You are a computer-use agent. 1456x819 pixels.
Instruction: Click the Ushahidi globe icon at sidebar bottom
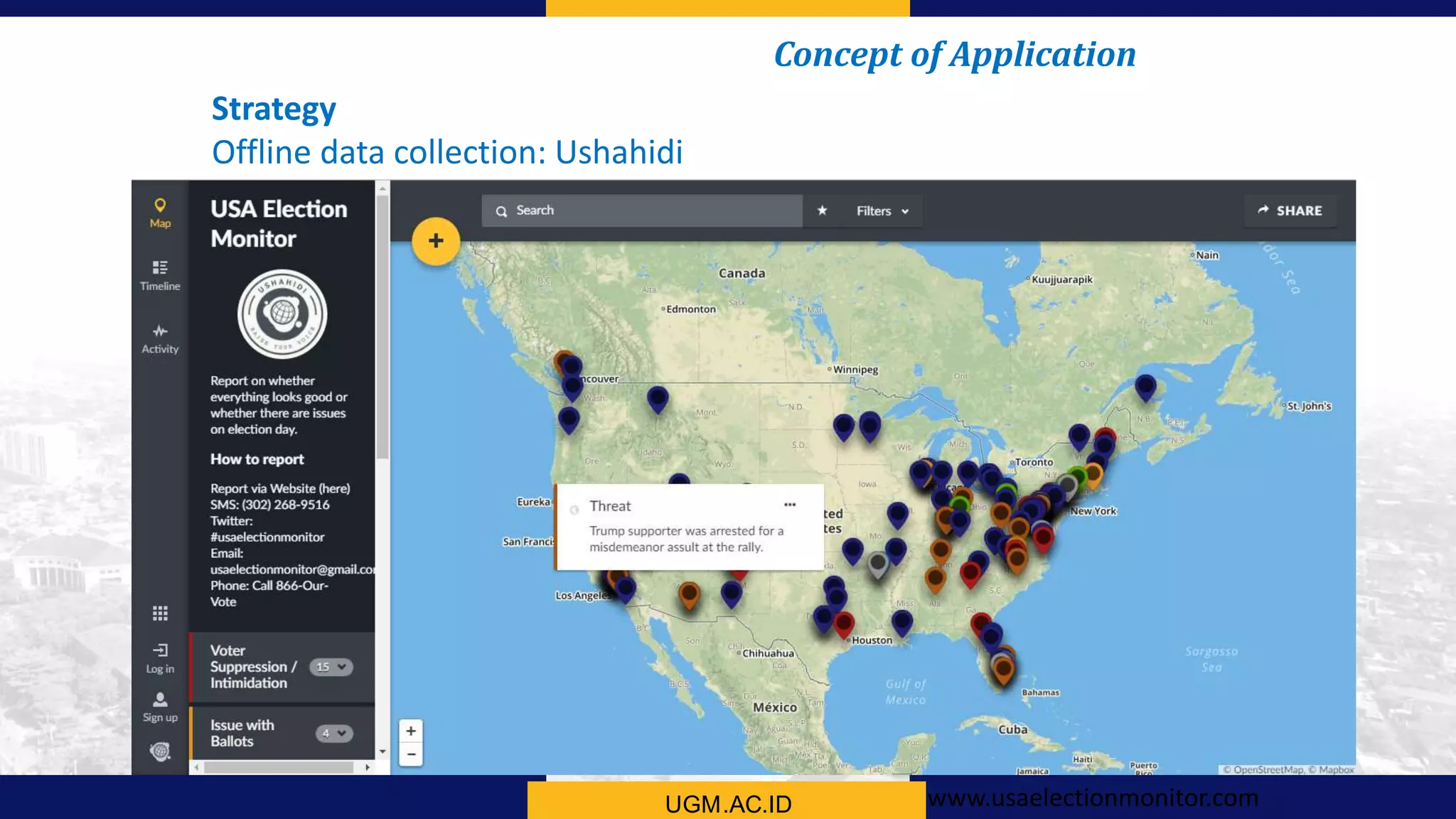[160, 751]
